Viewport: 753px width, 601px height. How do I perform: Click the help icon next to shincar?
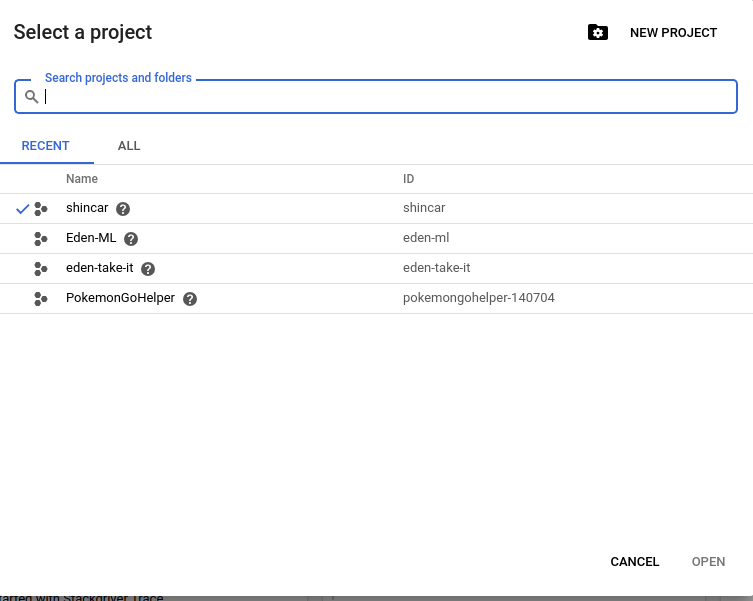[123, 209]
